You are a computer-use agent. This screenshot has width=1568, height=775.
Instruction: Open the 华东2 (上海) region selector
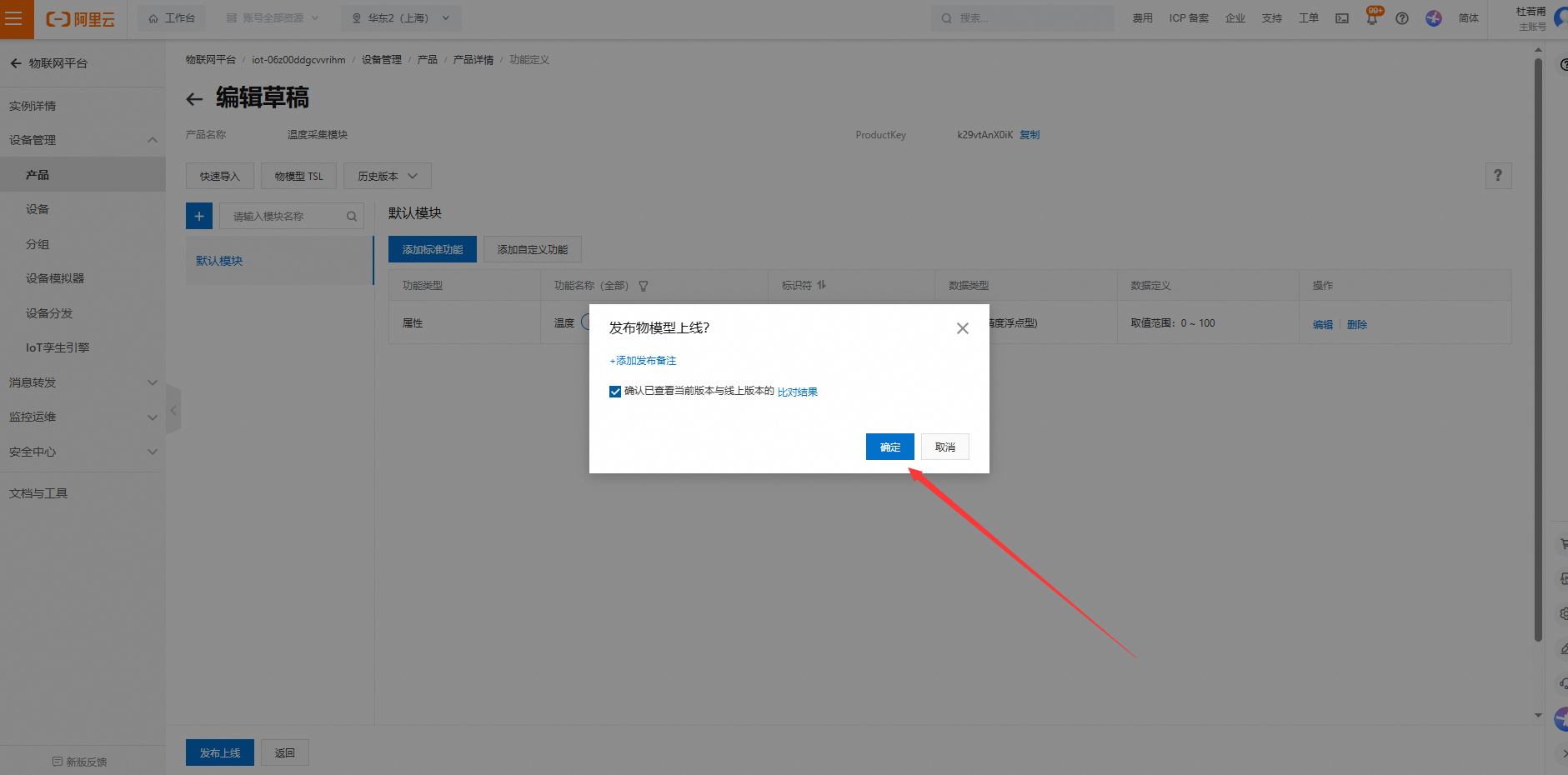pyautogui.click(x=400, y=18)
